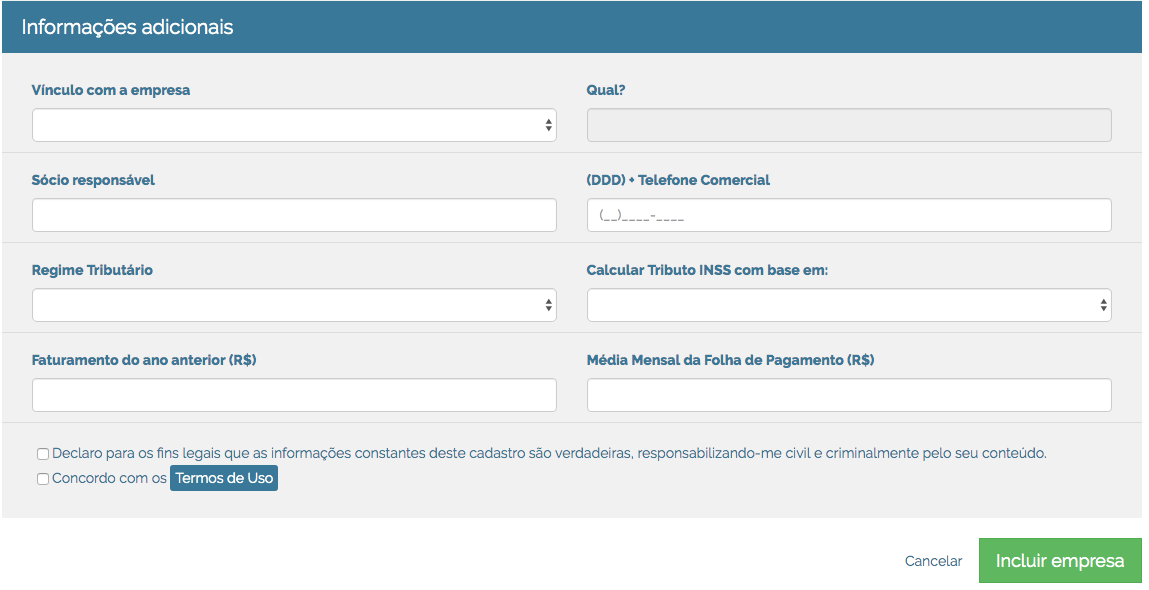
Task: Click the Média Mensal da Folha input
Action: [848, 395]
